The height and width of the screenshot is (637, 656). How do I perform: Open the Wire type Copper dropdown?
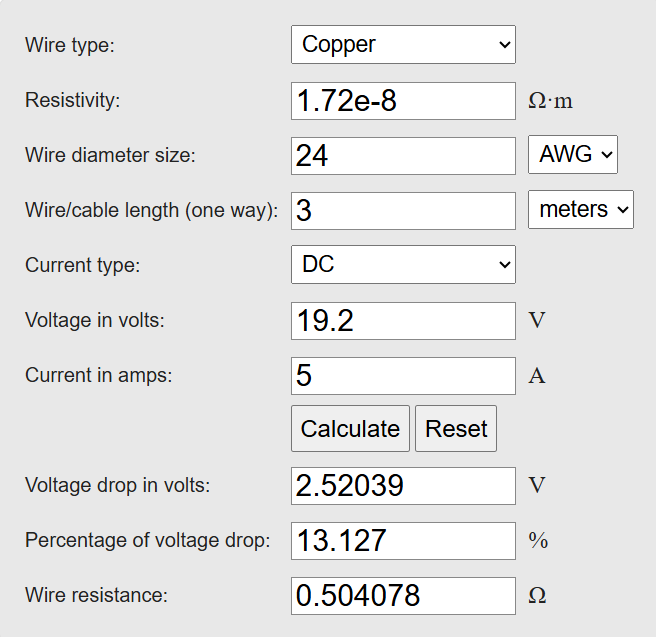click(403, 44)
